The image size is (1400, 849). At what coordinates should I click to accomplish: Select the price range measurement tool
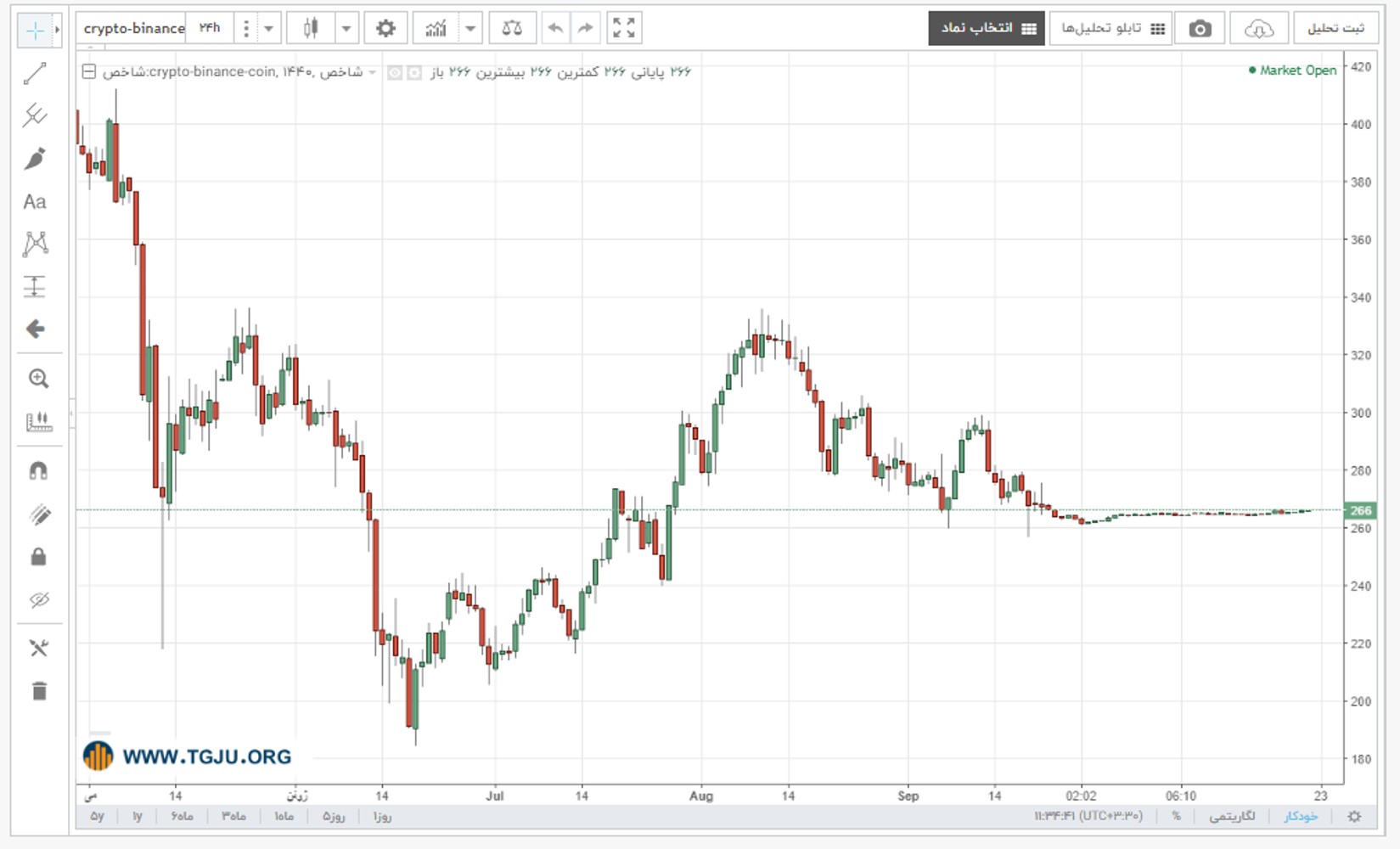click(35, 286)
